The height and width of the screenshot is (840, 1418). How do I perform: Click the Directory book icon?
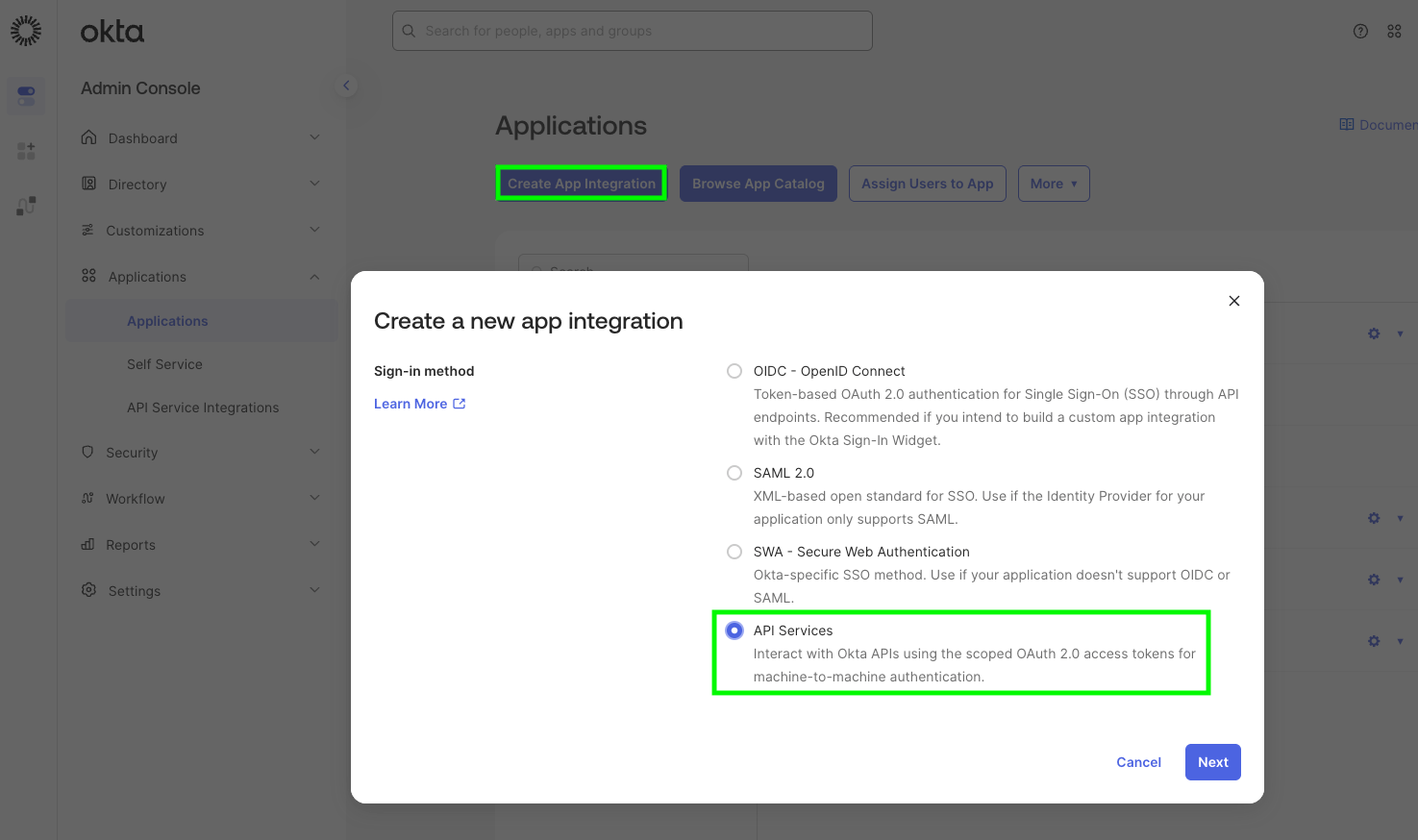pos(88,184)
